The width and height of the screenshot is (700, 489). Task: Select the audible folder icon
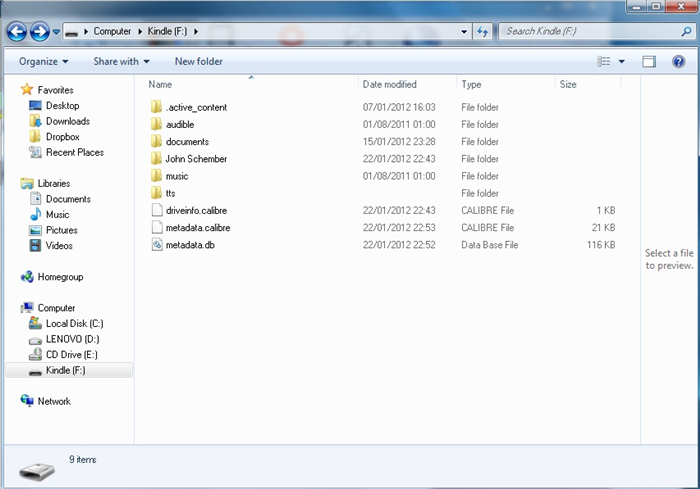point(156,124)
